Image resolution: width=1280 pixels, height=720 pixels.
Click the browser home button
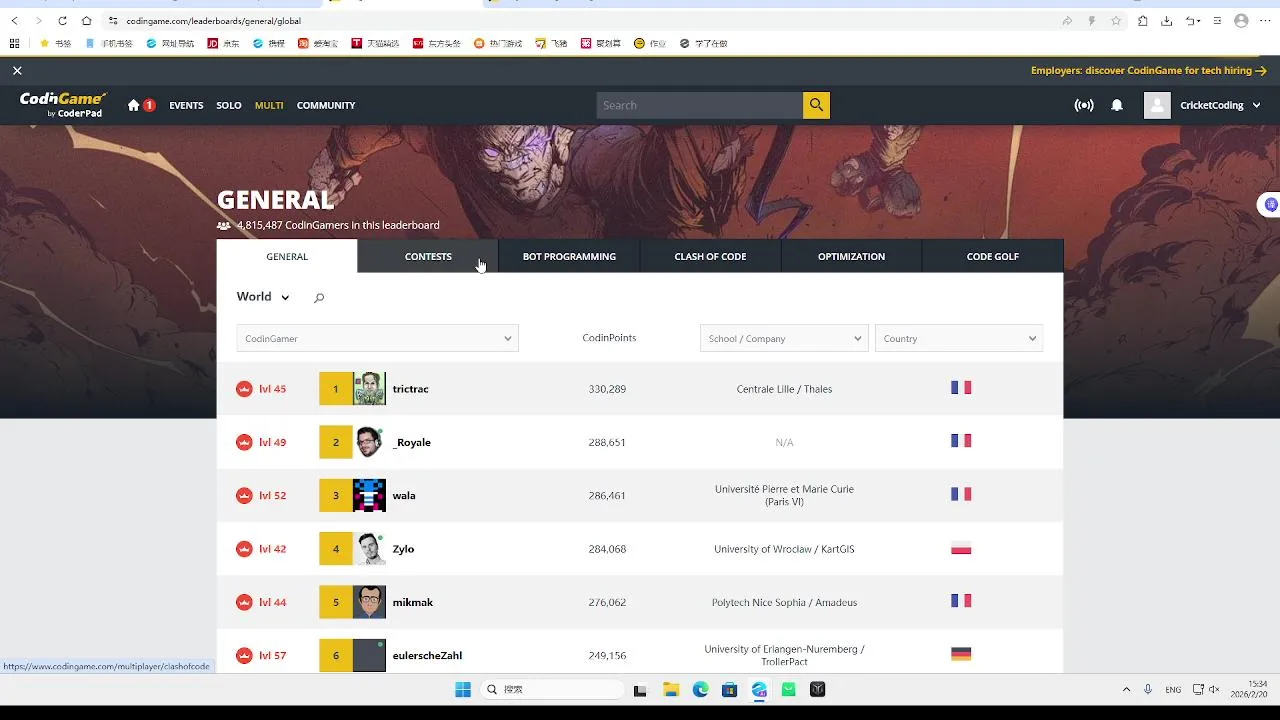pyautogui.click(x=87, y=20)
